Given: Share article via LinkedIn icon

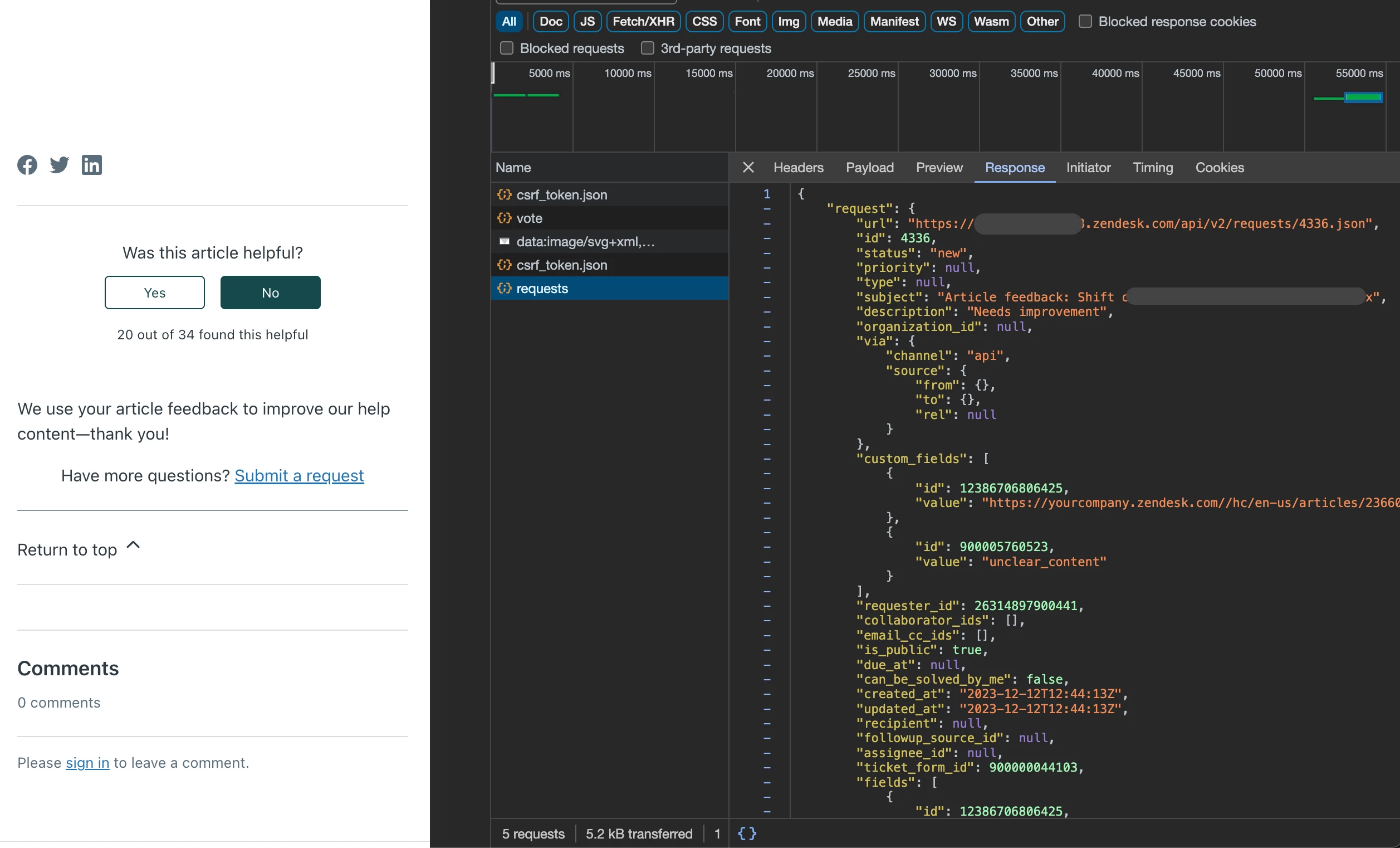Looking at the screenshot, I should 91,165.
